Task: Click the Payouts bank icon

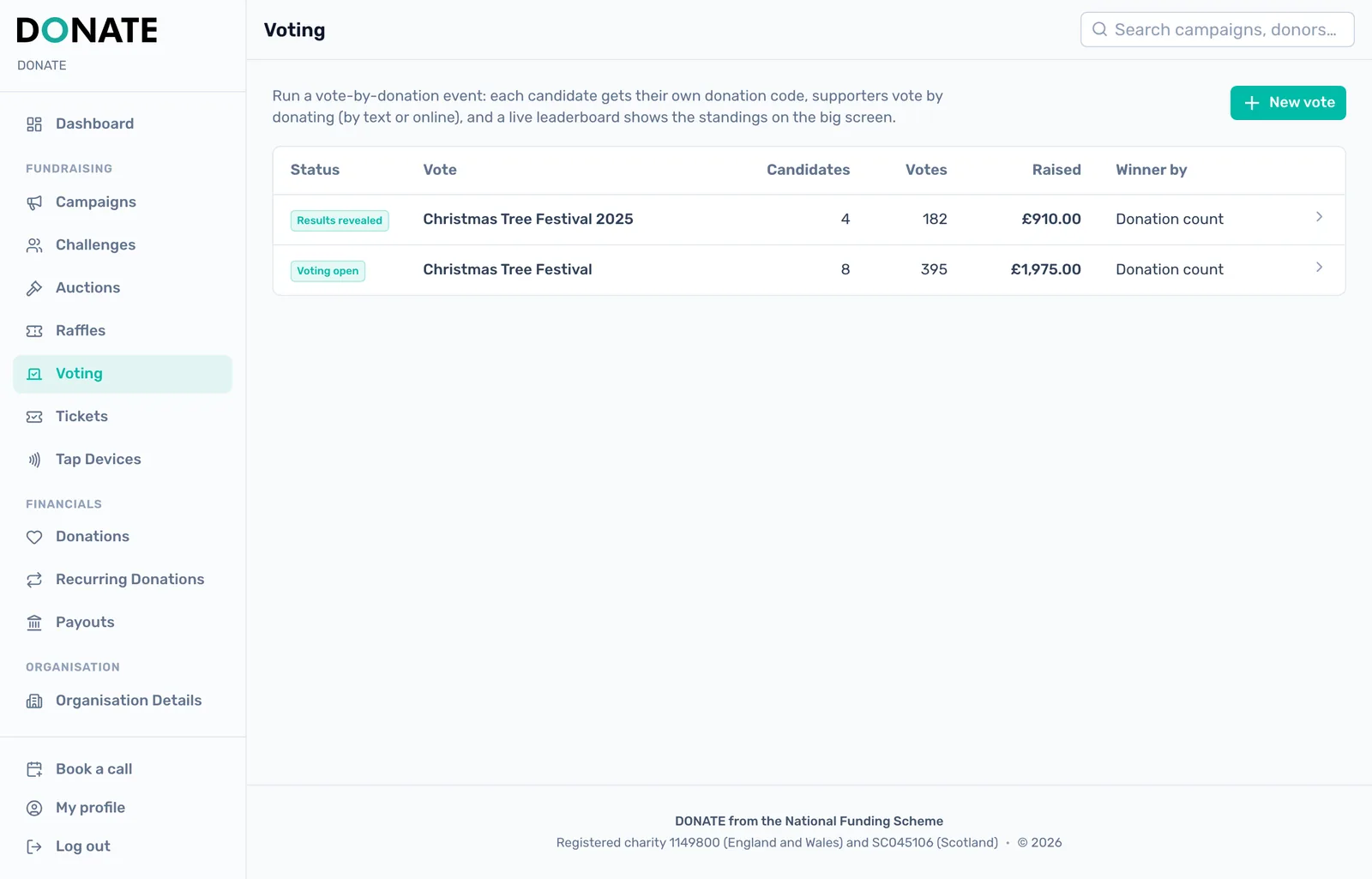Action: (34, 623)
